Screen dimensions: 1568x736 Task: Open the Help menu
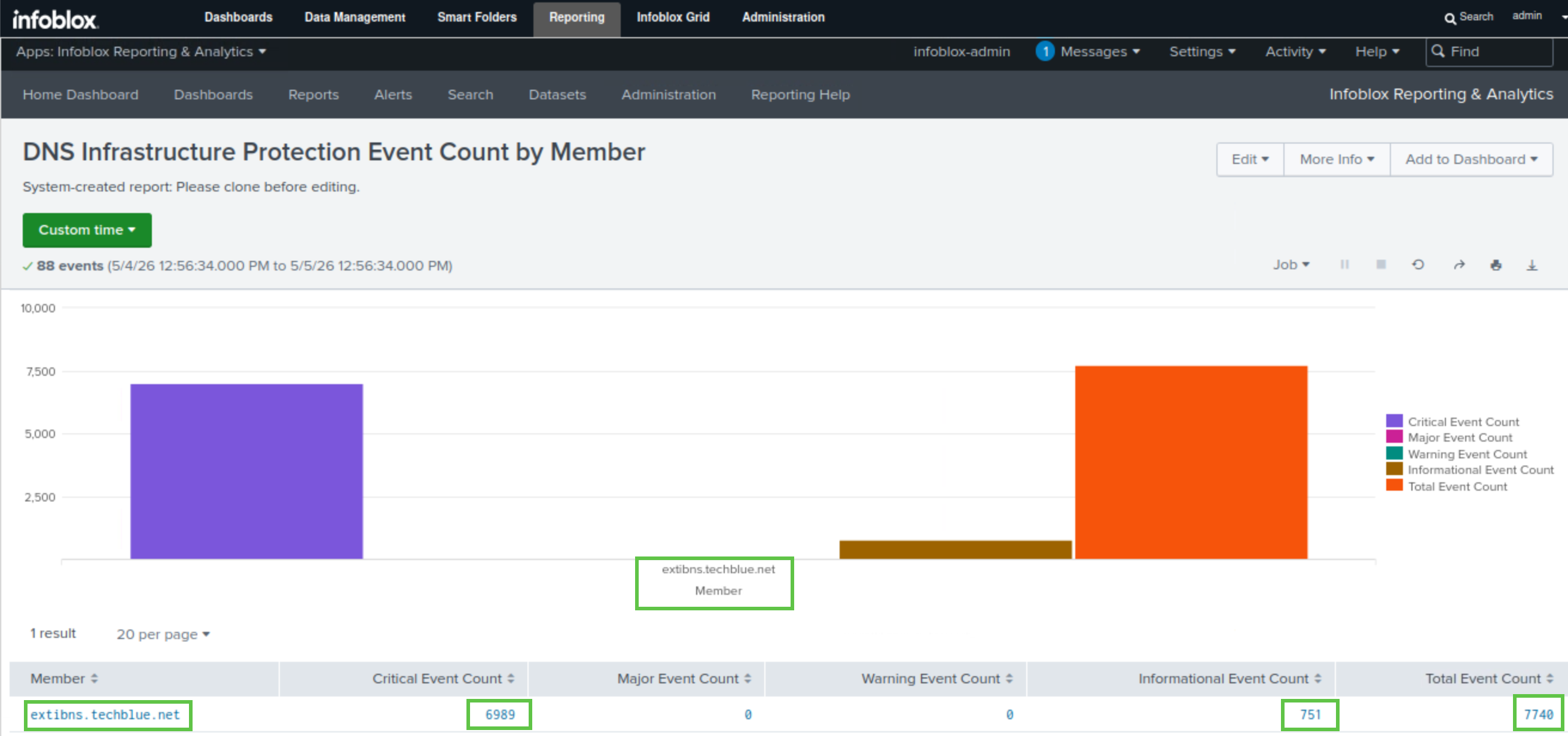pos(1377,51)
